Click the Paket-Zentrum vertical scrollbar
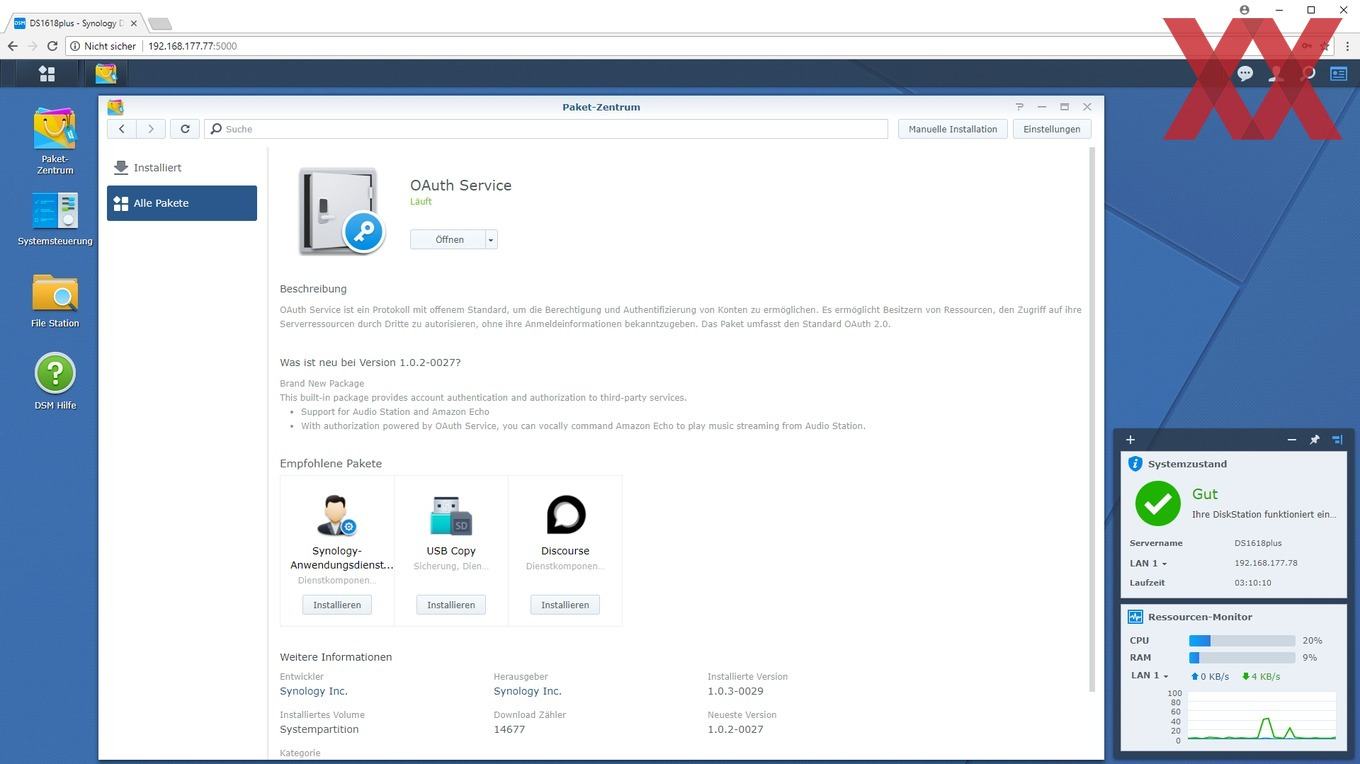The image size is (1360, 764). [x=1092, y=420]
